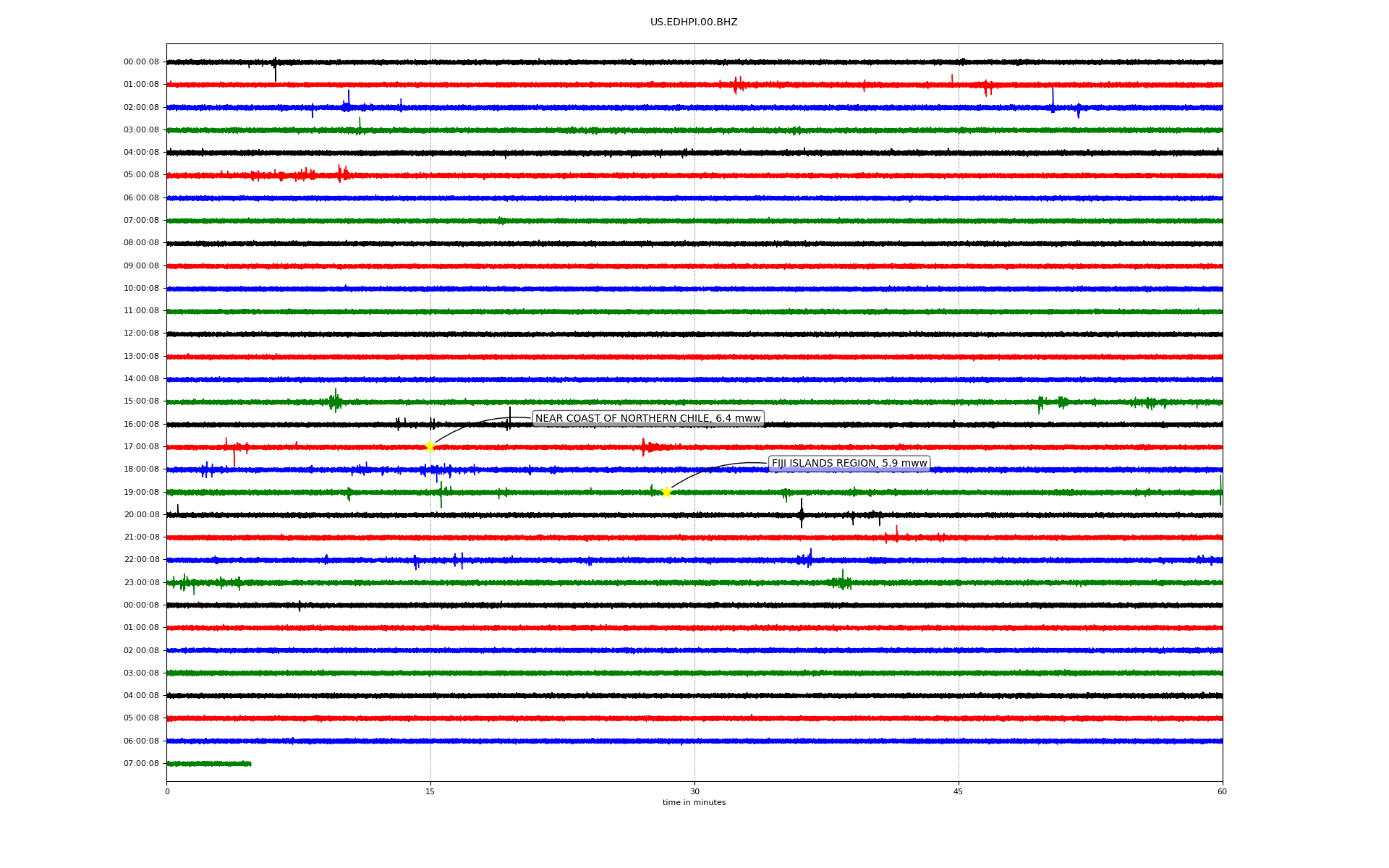The height and width of the screenshot is (868, 1389).
Task: Click the 22:00:08 time label
Action: click(x=141, y=560)
